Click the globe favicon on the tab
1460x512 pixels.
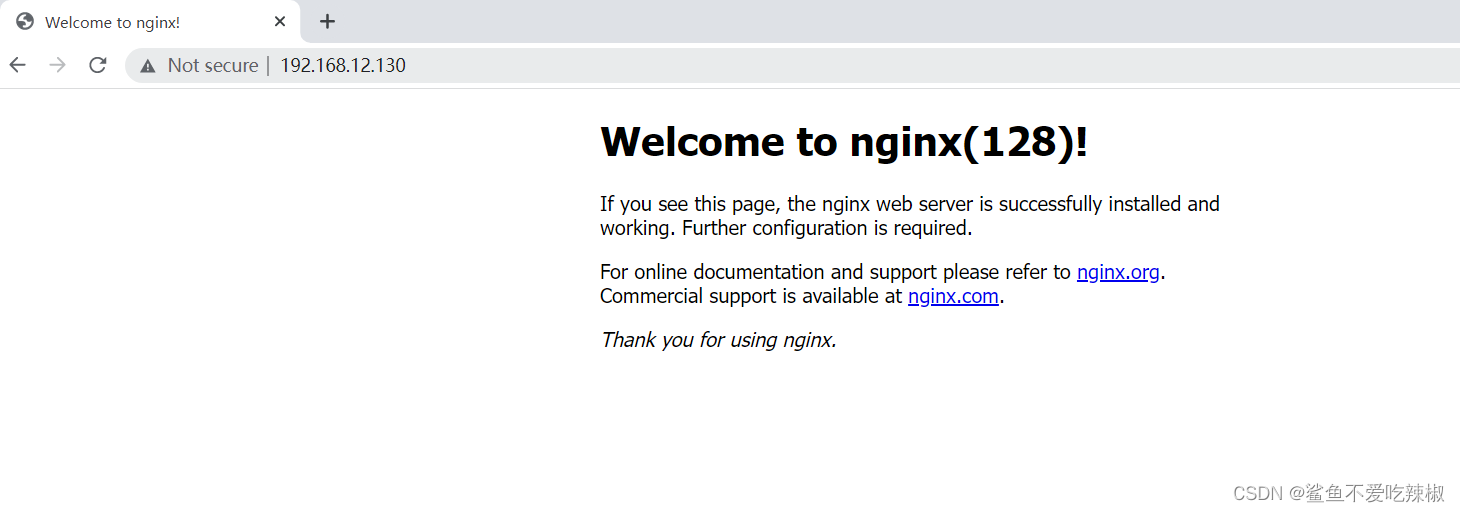25,22
